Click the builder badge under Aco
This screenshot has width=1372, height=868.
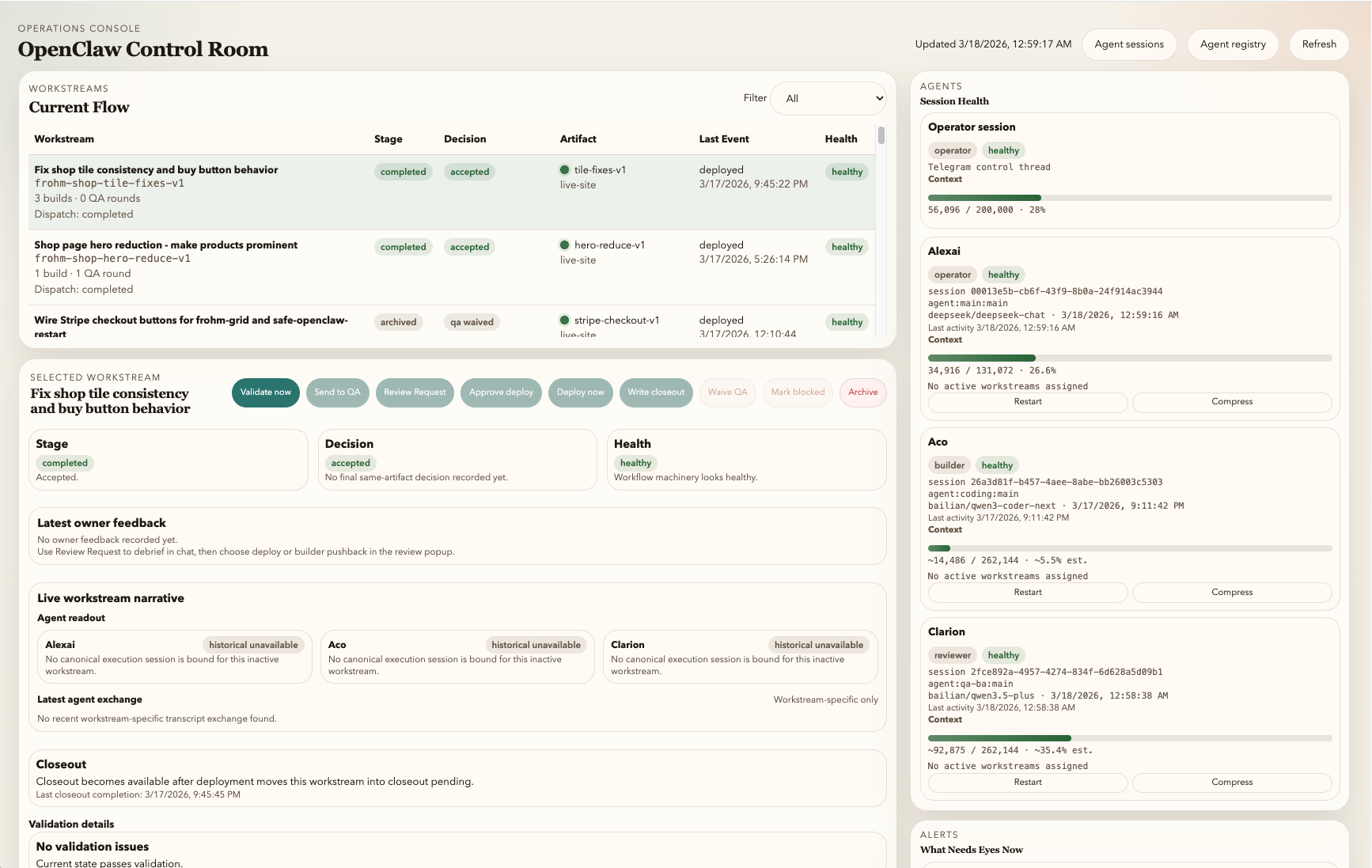(x=949, y=464)
